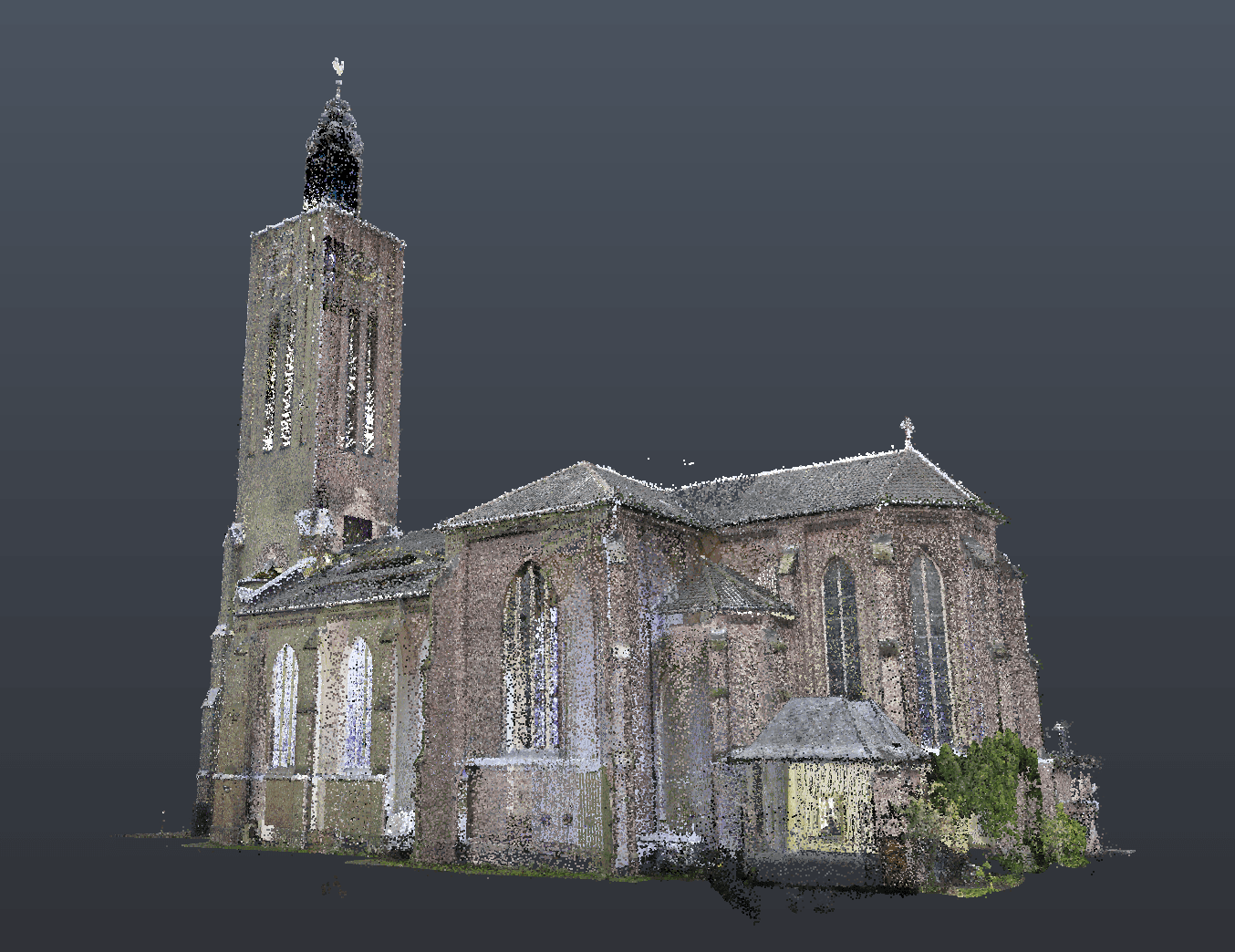This screenshot has width=1235, height=952.
Task: Select the cross on the choir roof ridge
Action: click(x=907, y=431)
